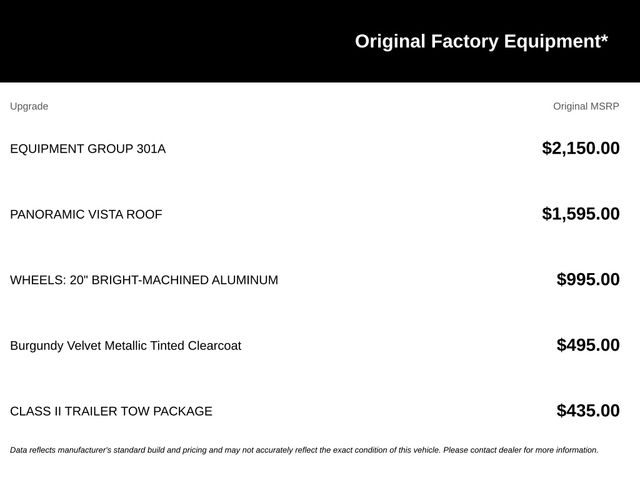Click 'Please contact dealer' sentence
Screen dimensions: 640x480
521,450
